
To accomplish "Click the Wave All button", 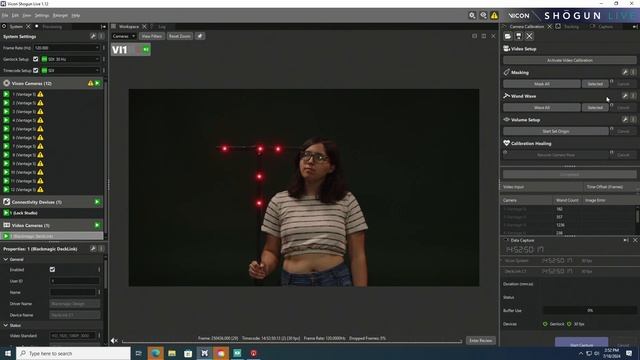I will (542, 108).
